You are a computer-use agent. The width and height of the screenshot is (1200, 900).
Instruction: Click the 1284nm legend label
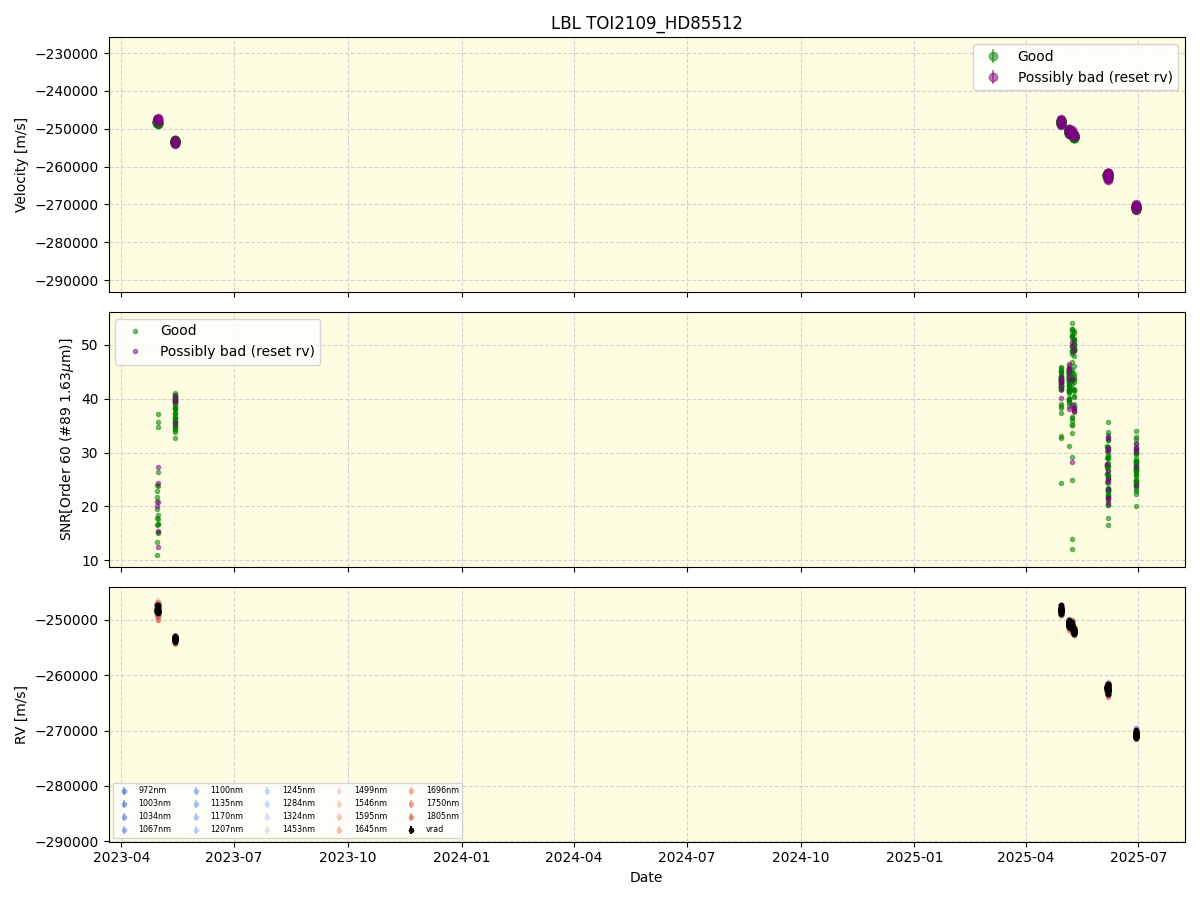298,803
